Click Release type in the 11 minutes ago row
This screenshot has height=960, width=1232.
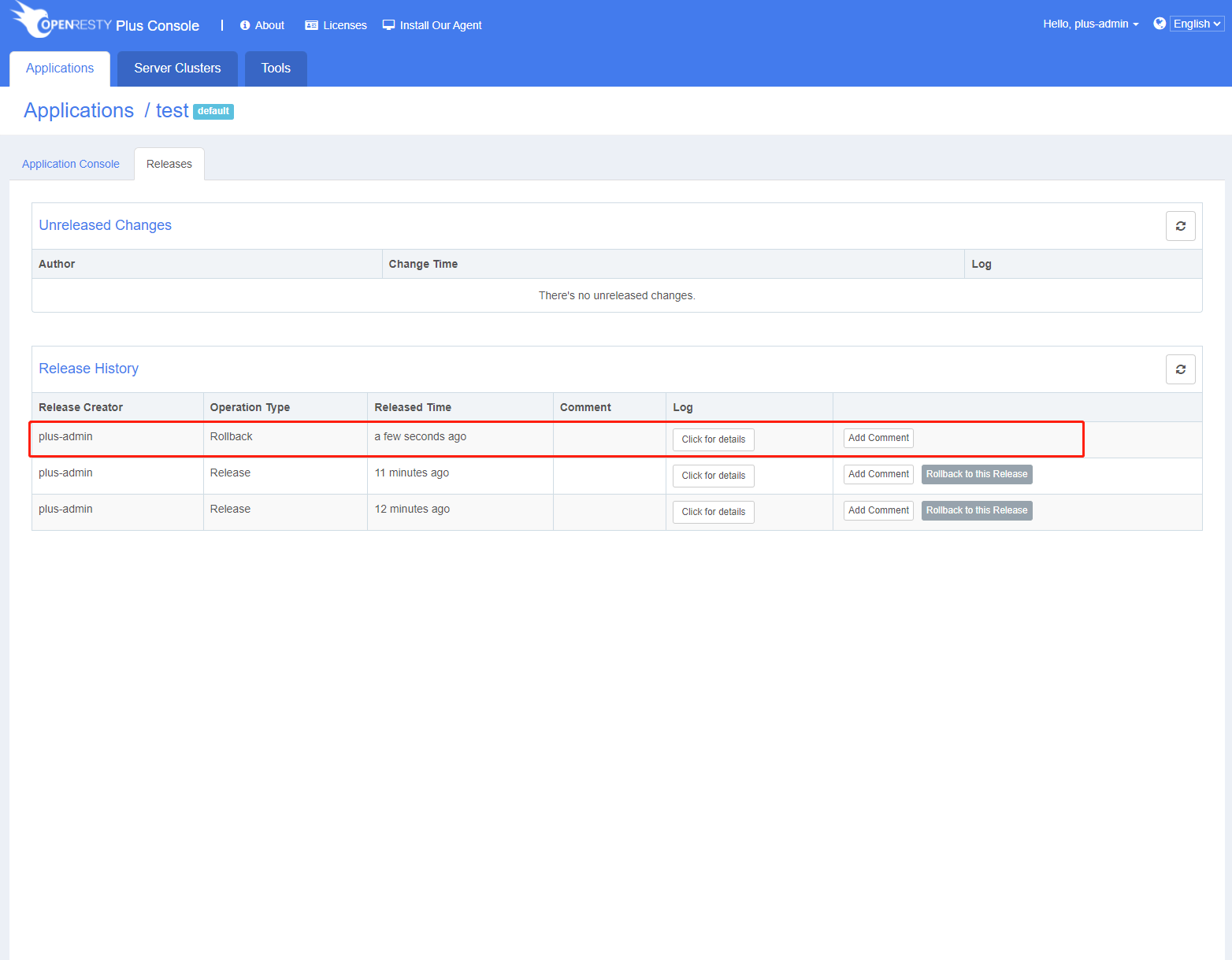pyautogui.click(x=230, y=473)
